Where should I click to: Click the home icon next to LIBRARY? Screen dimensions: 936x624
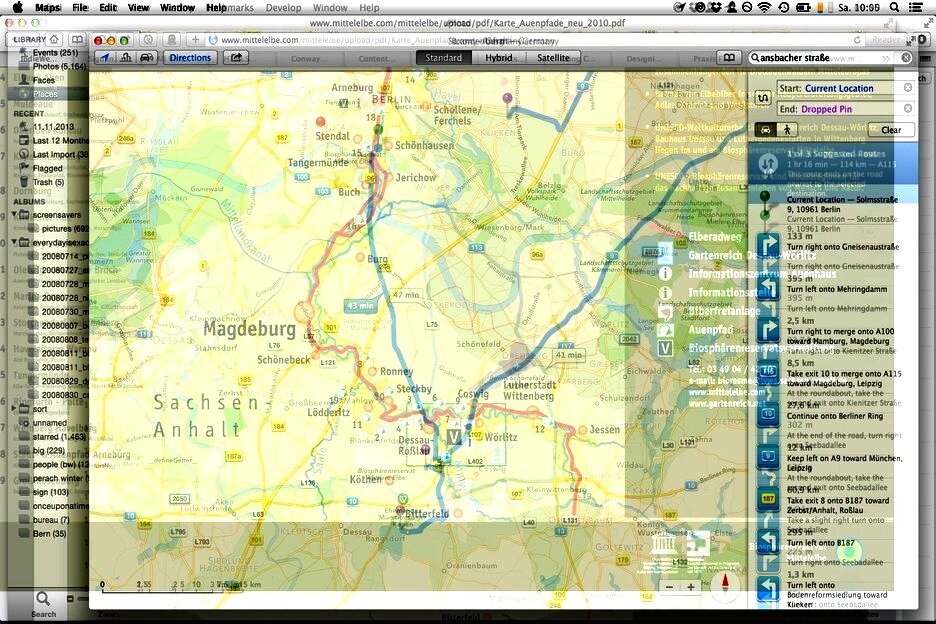click(x=54, y=39)
